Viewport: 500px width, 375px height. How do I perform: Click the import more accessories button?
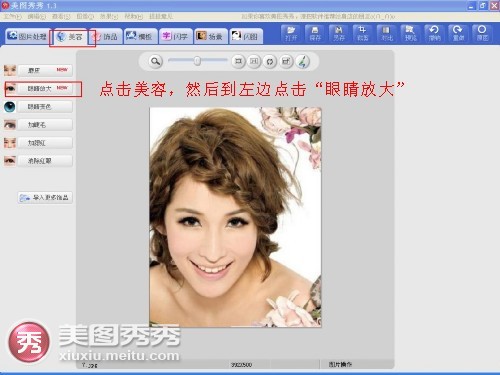pos(45,198)
